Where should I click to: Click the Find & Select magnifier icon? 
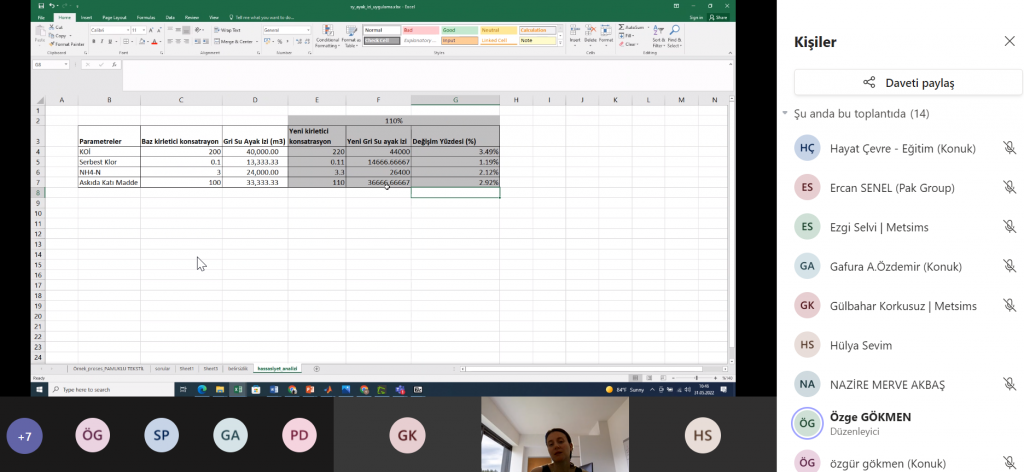(x=675, y=36)
